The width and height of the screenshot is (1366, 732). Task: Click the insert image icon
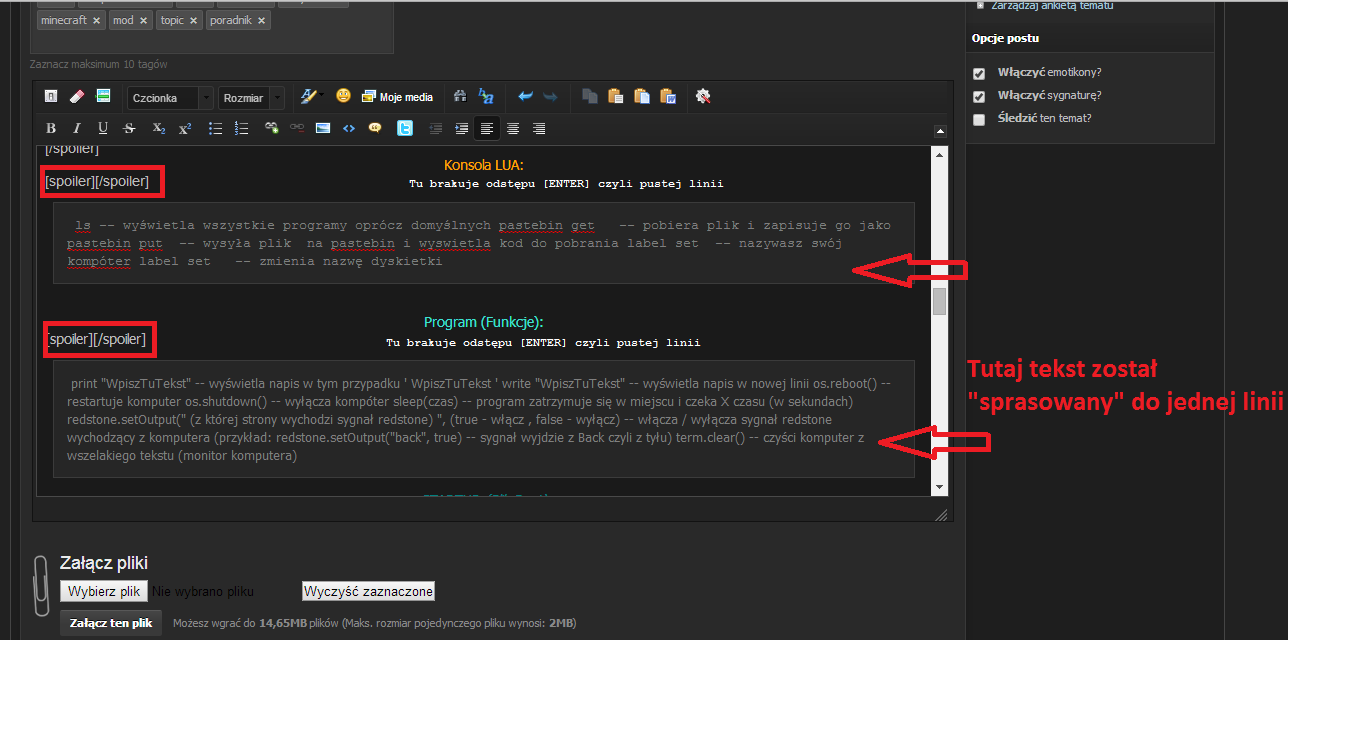click(323, 128)
